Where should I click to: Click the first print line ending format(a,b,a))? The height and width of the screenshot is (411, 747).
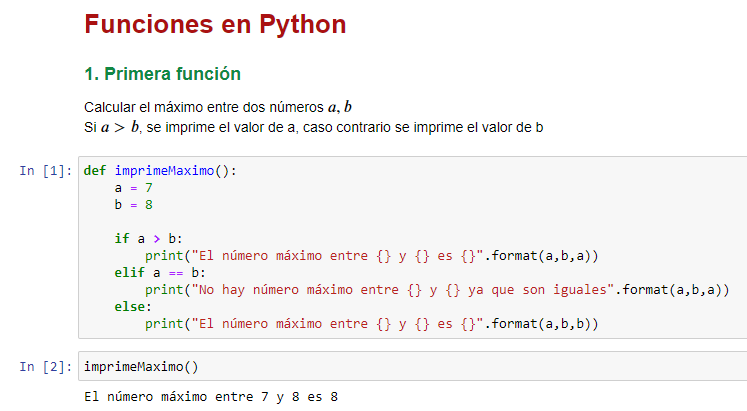372,256
